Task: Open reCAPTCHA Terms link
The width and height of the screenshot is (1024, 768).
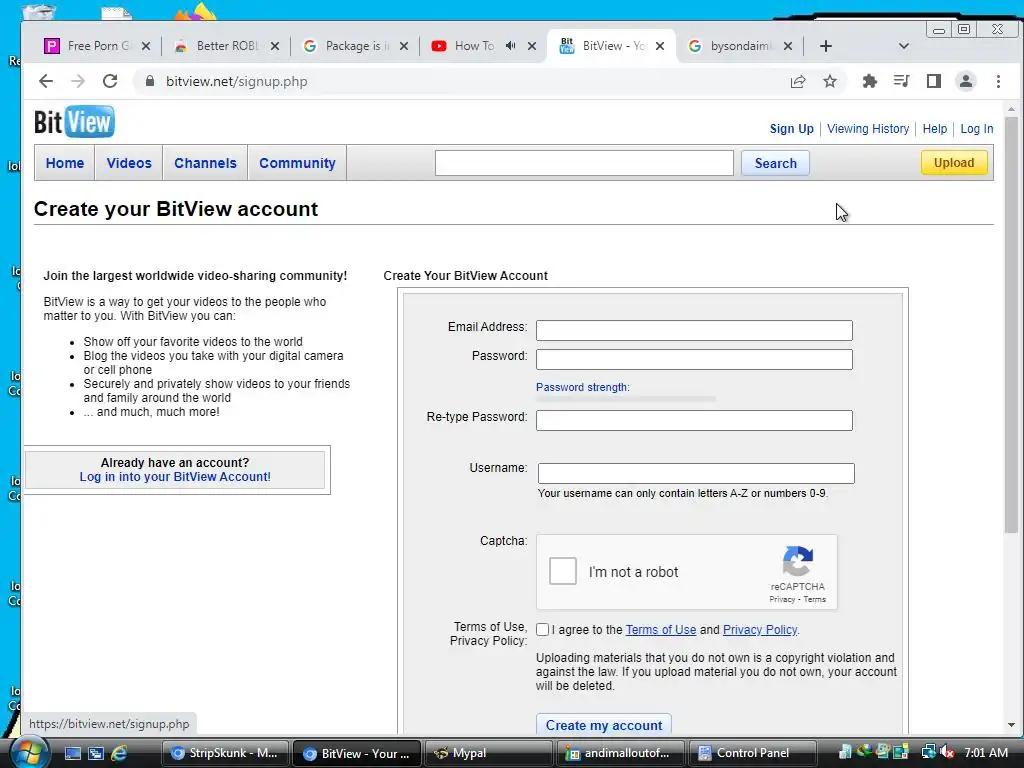Action: pos(814,599)
